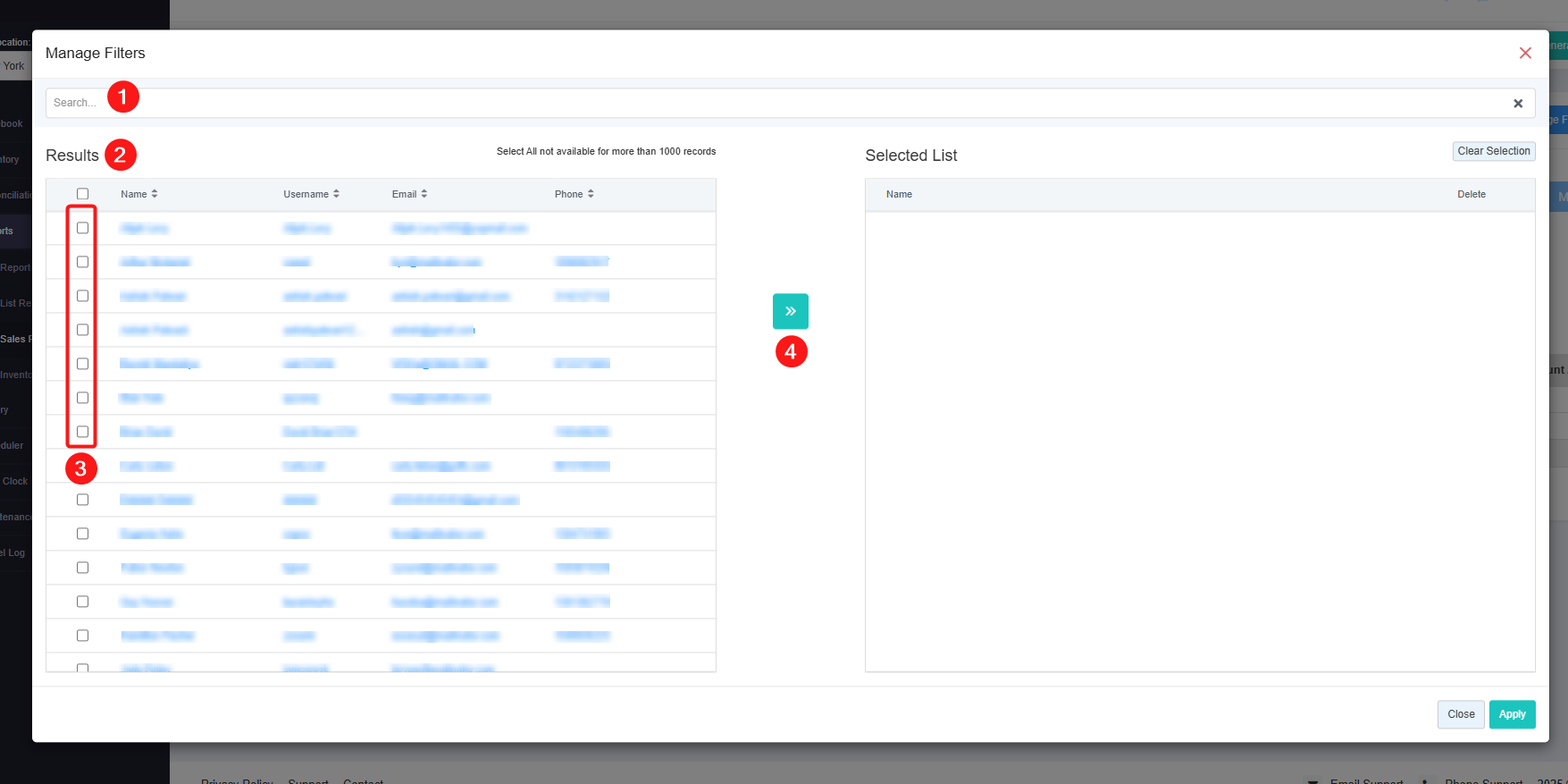The width and height of the screenshot is (1568, 784).
Task: Click the email link in the second results row
Action: [x=436, y=262]
